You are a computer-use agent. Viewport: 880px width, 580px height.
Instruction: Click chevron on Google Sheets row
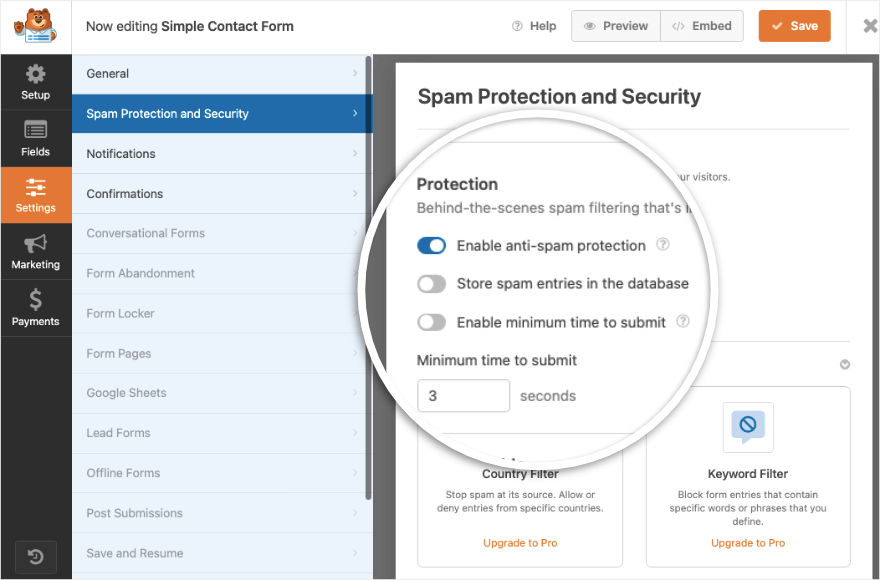(355, 392)
